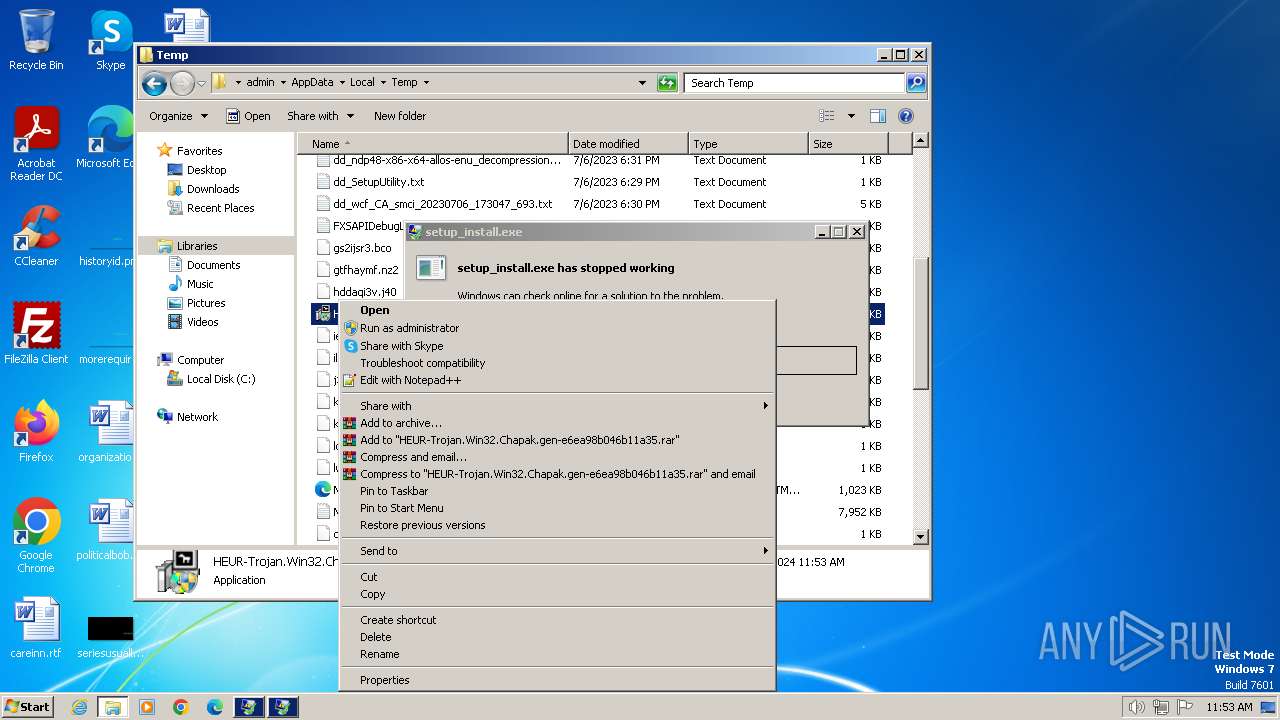Click Media Player taskbar icon
This screenshot has height=720, width=1280.
147,707
